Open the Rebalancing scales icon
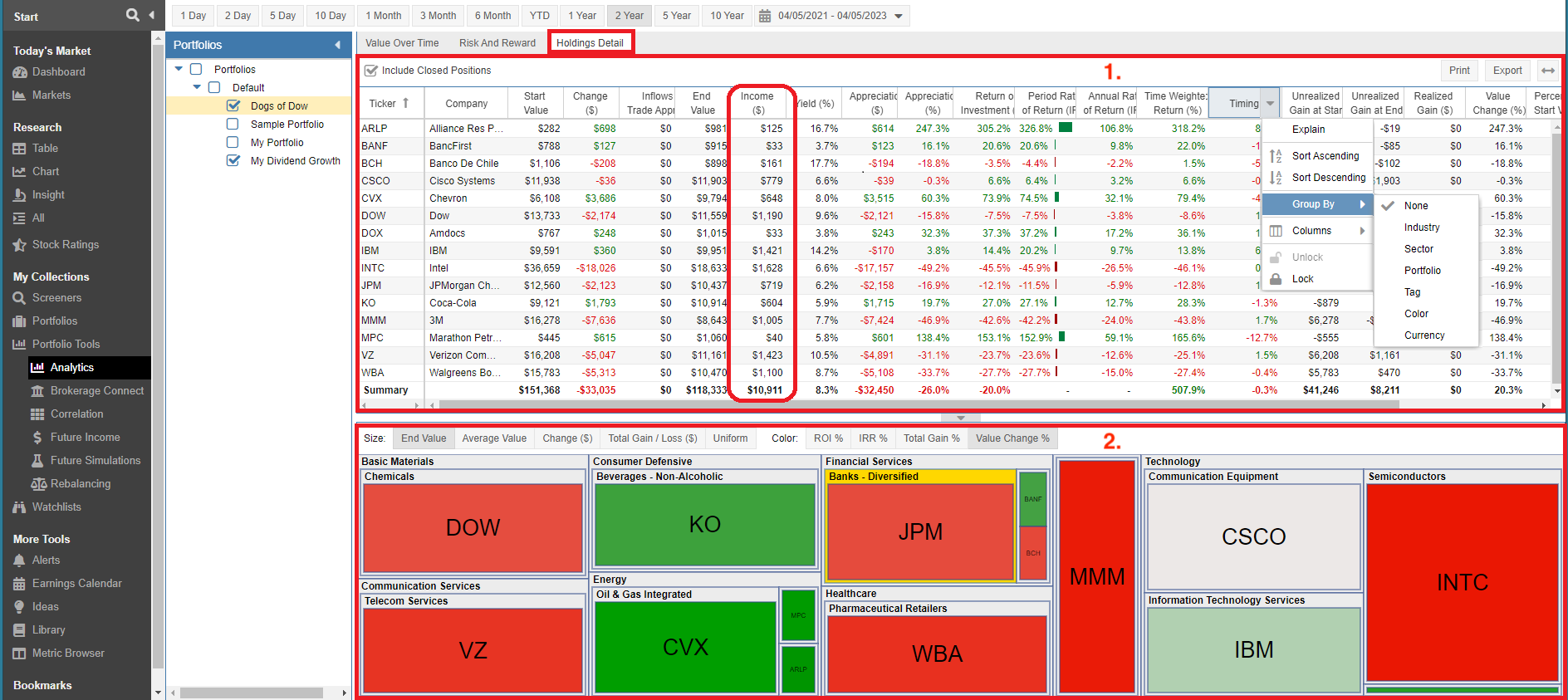This screenshot has width=1568, height=700. coord(37,484)
